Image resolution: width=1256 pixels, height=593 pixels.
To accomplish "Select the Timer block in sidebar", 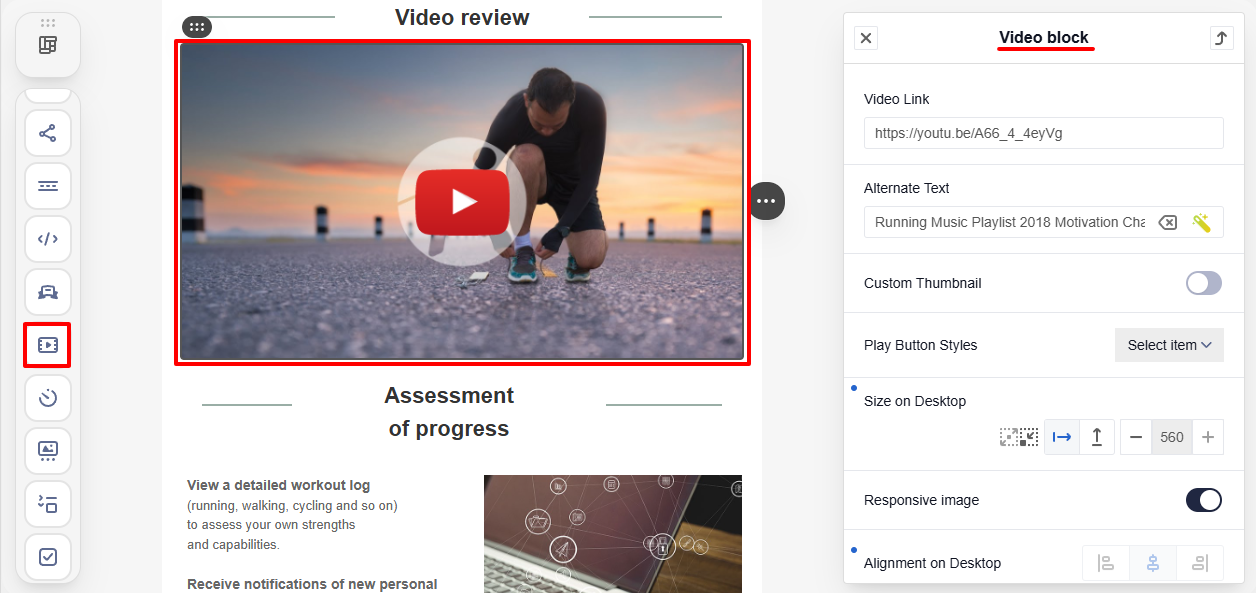I will point(48,398).
